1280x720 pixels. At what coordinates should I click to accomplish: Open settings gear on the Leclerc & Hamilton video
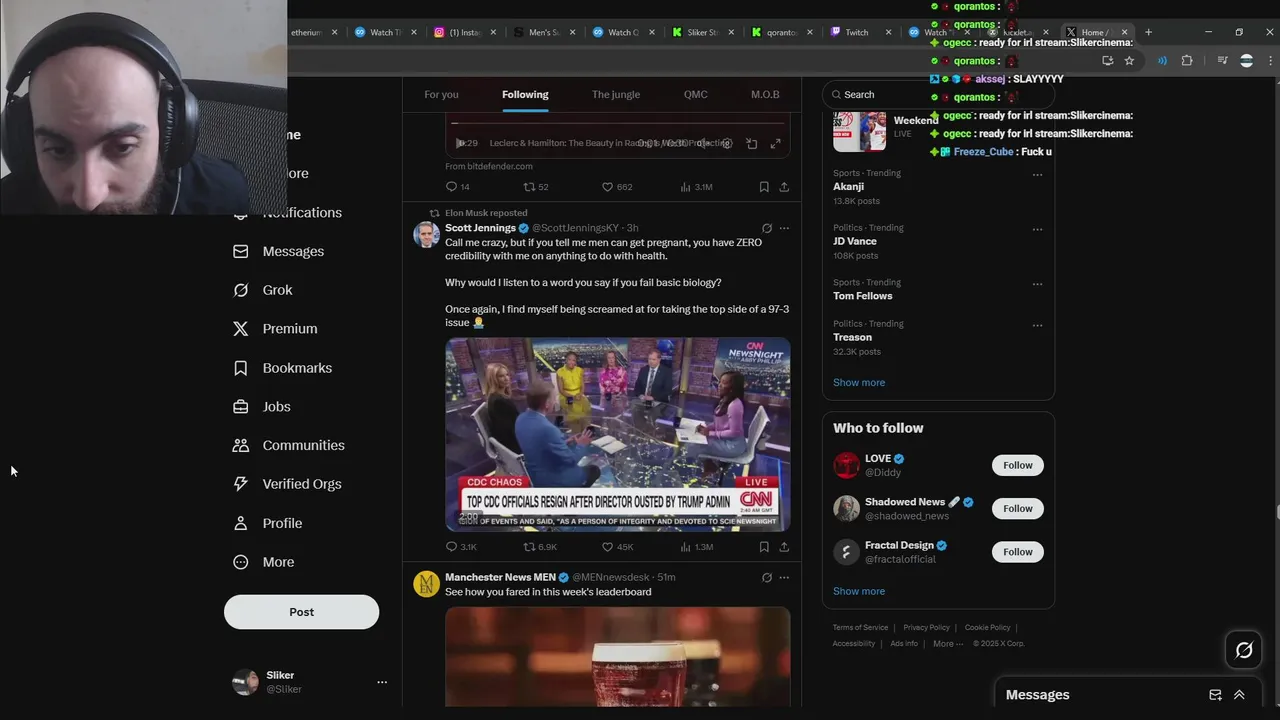click(x=727, y=144)
